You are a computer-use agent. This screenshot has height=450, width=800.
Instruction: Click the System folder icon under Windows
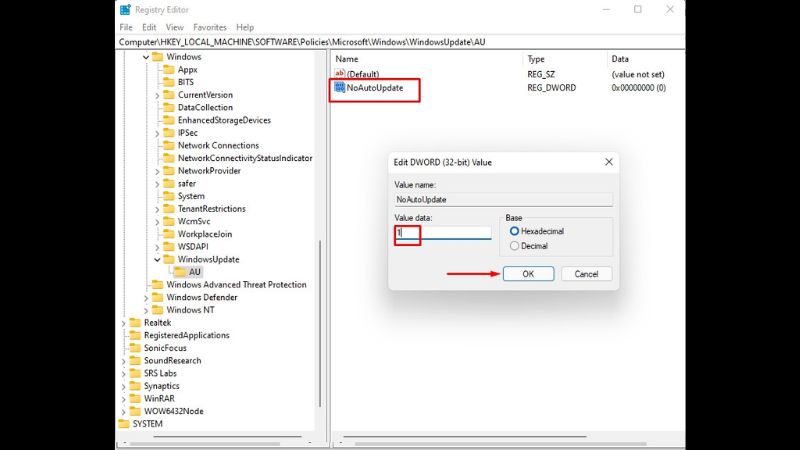click(169, 196)
